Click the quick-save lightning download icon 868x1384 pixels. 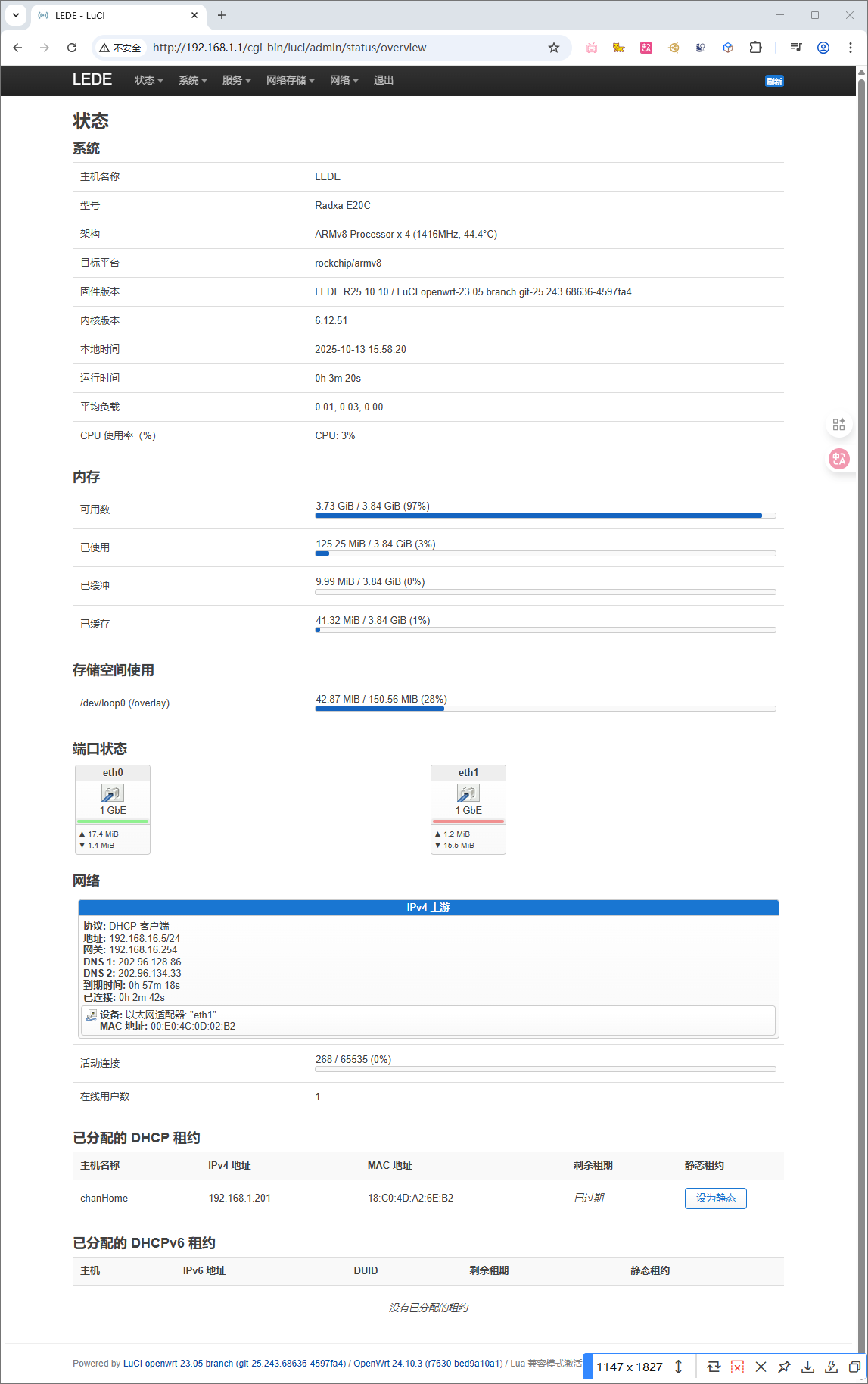831,1367
